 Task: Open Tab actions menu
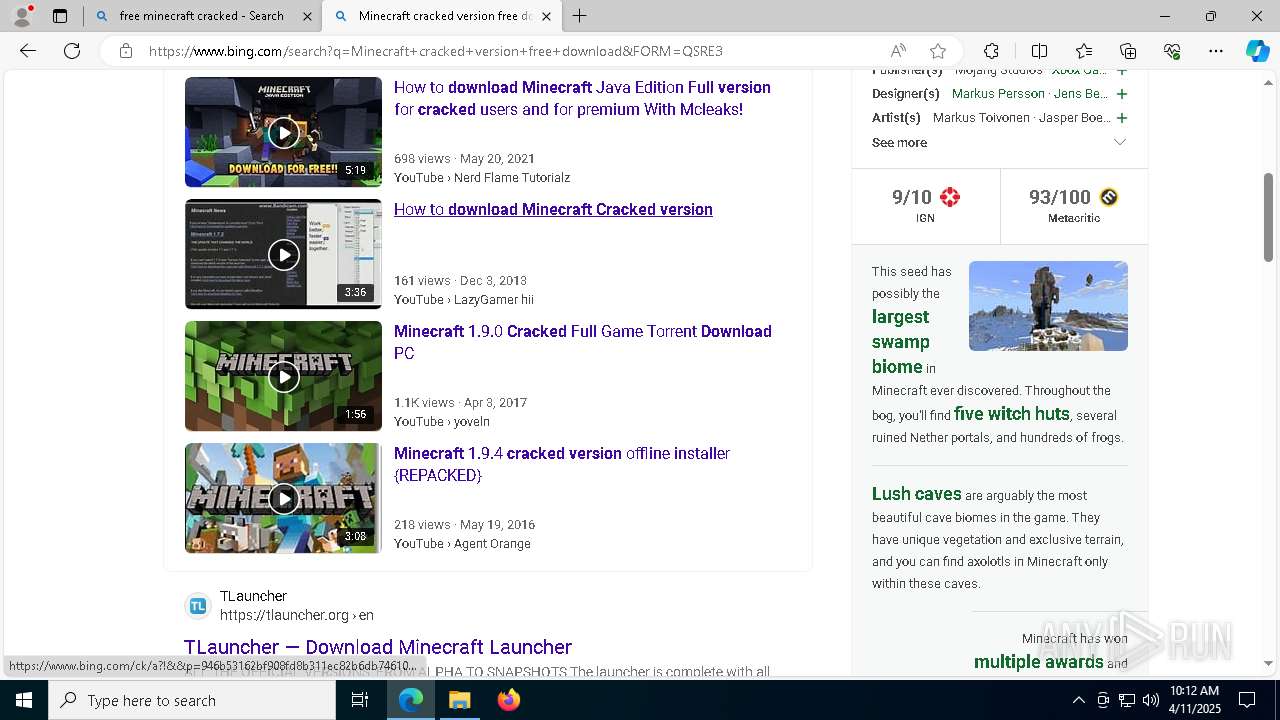coord(60,16)
